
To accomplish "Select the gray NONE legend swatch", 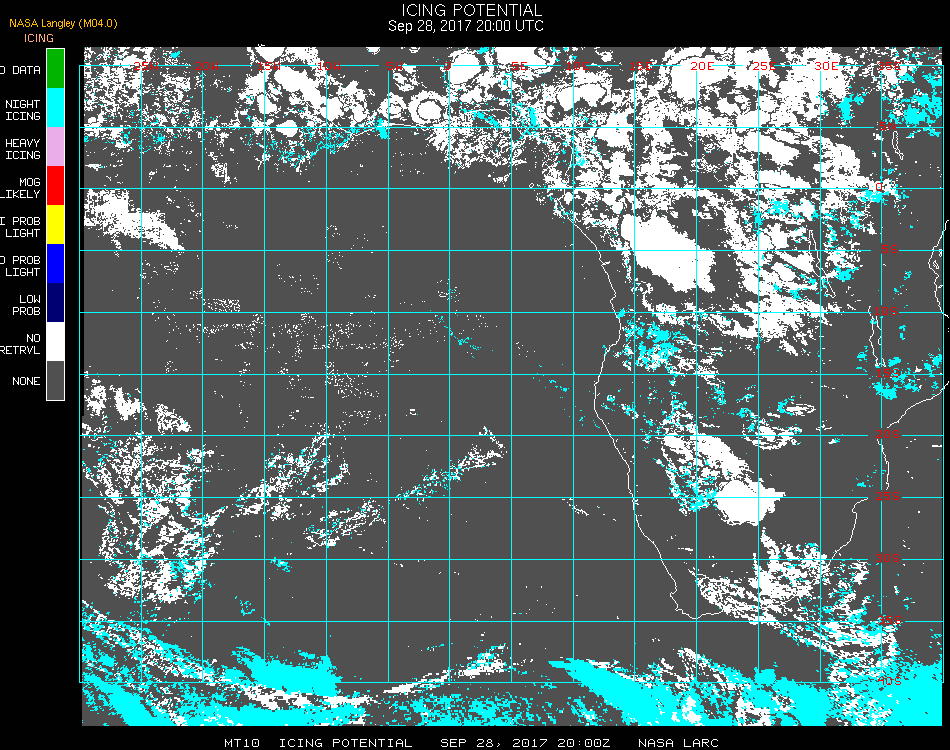I will [56, 380].
